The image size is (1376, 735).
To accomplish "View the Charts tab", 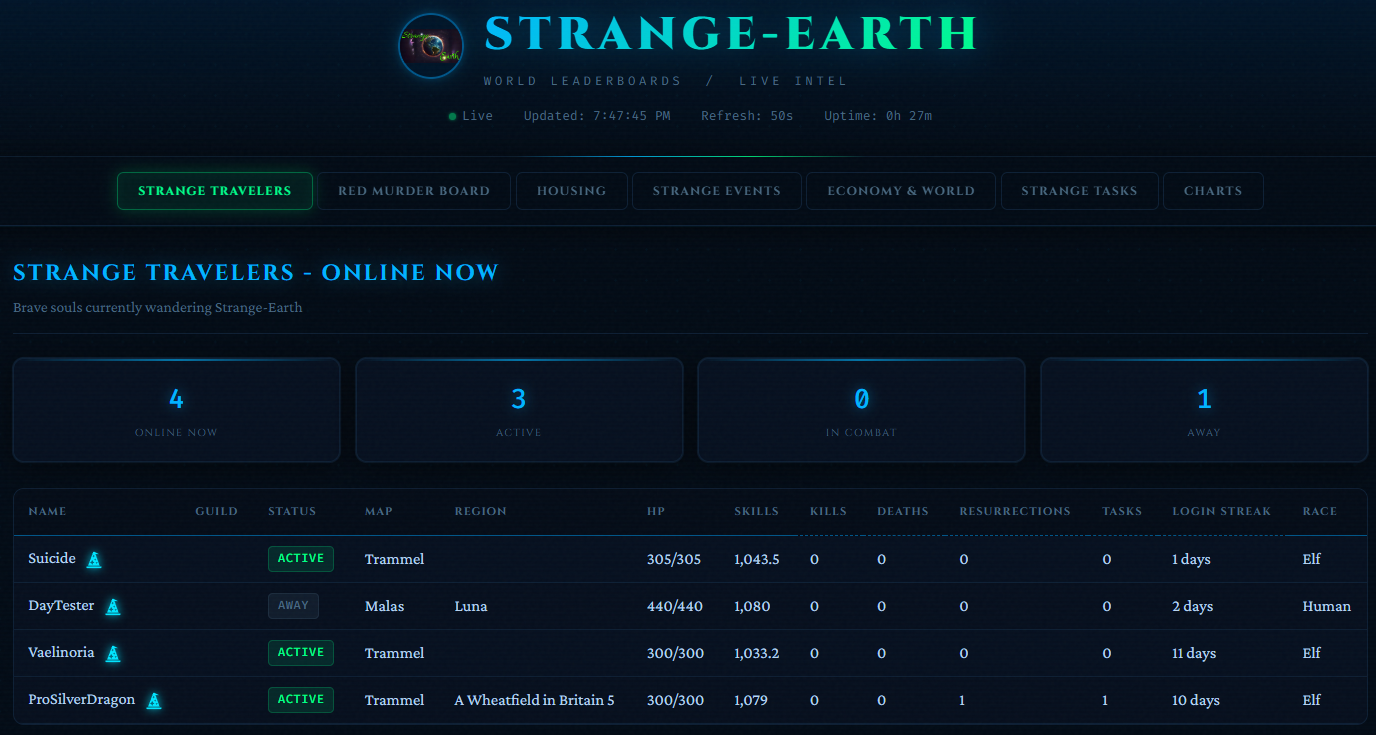I will (1213, 191).
